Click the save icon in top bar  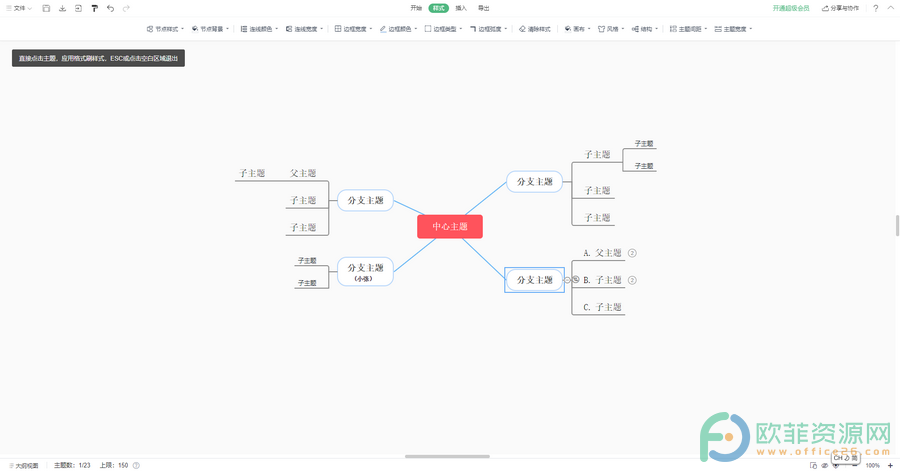click(x=46, y=8)
